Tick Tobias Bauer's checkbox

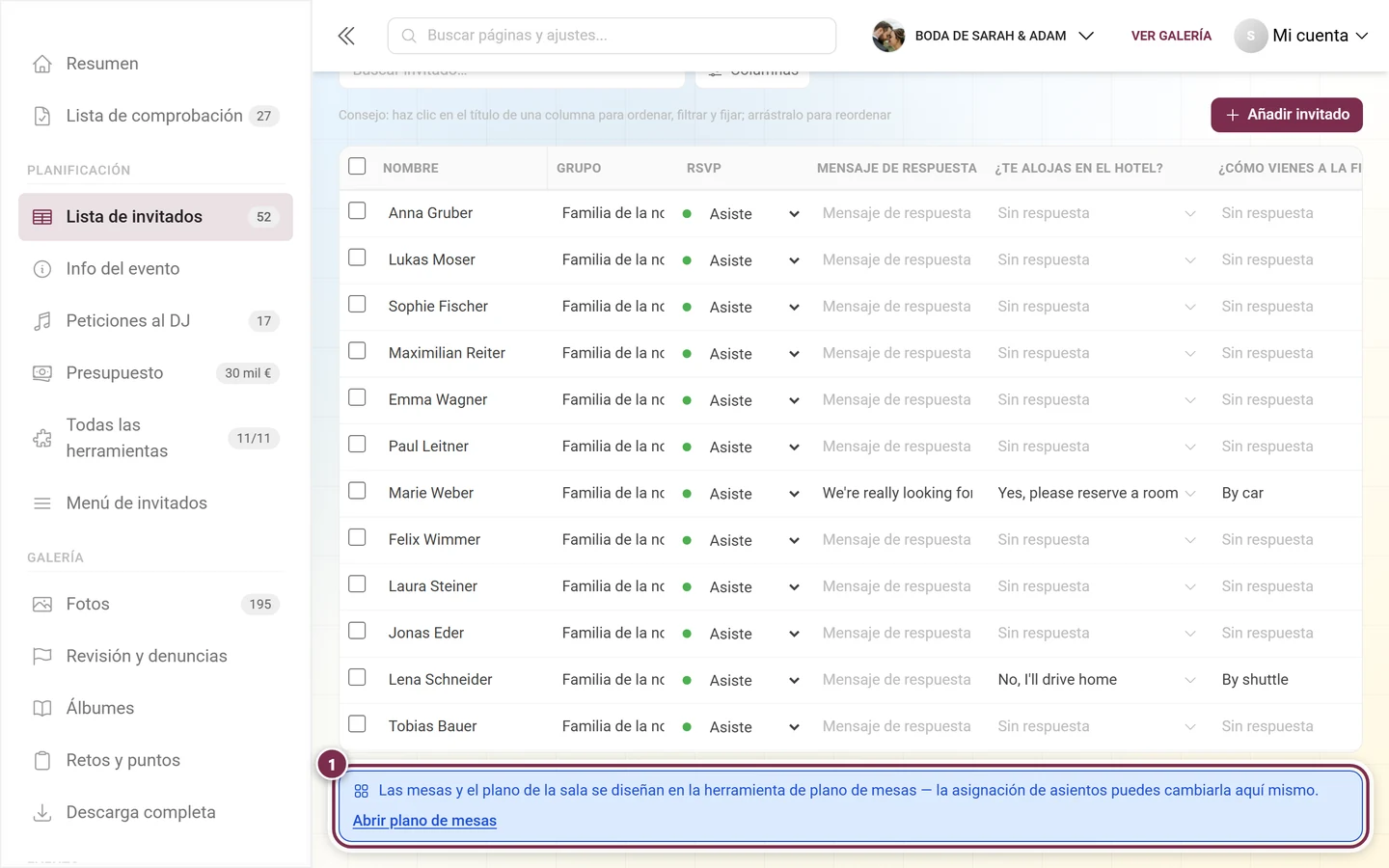[x=357, y=723]
